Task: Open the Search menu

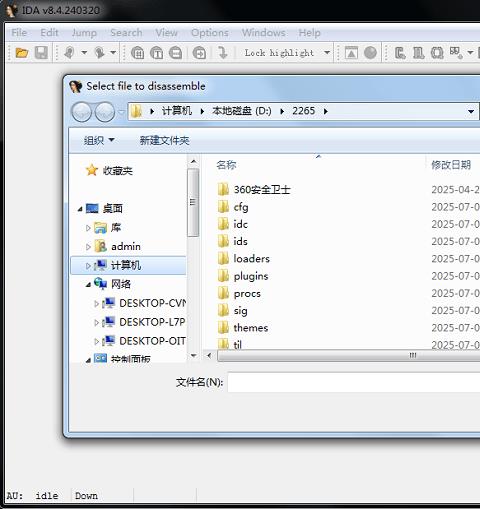Action: click(x=126, y=33)
